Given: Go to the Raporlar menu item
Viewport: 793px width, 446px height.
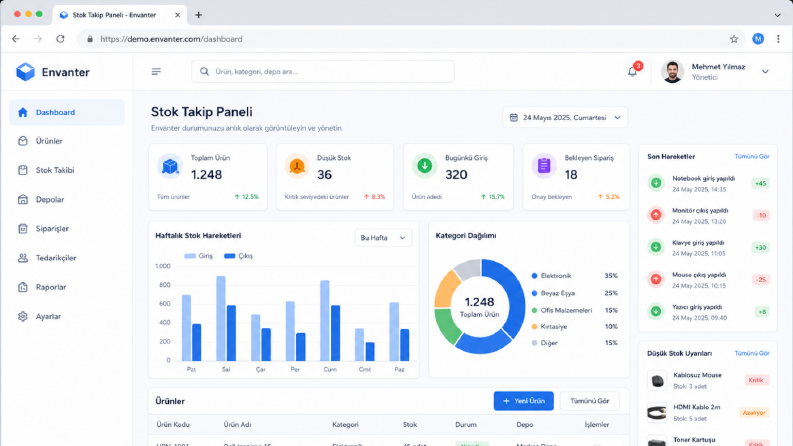Looking at the screenshot, I should [x=67, y=287].
